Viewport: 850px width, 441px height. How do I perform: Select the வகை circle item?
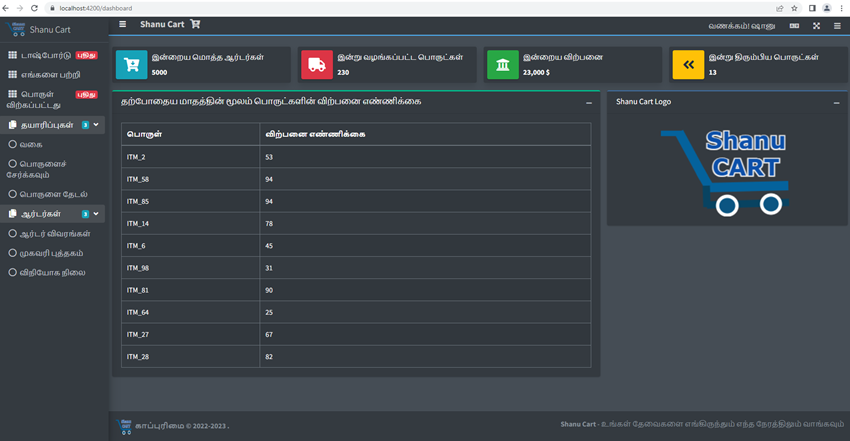[12, 144]
